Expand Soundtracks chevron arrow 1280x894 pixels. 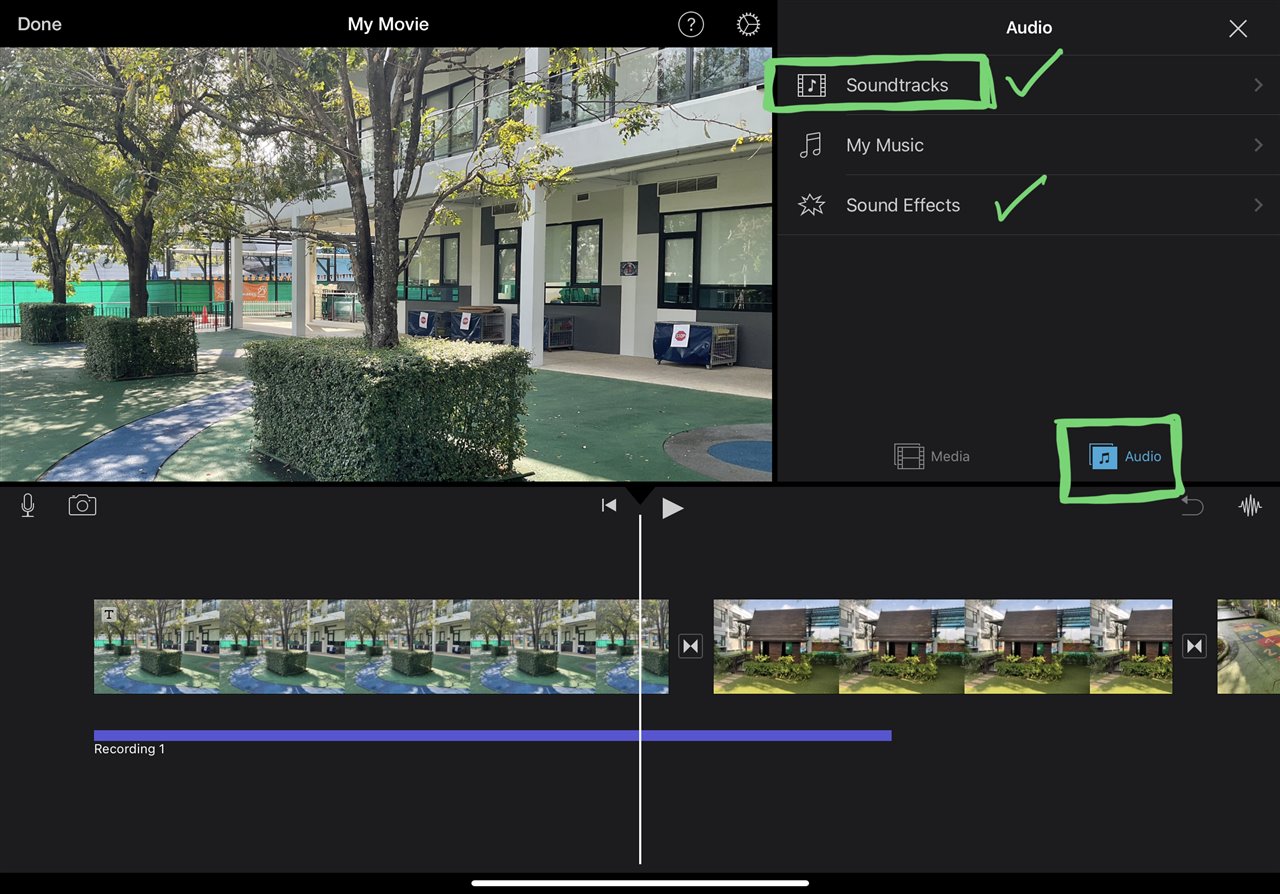pos(1258,85)
